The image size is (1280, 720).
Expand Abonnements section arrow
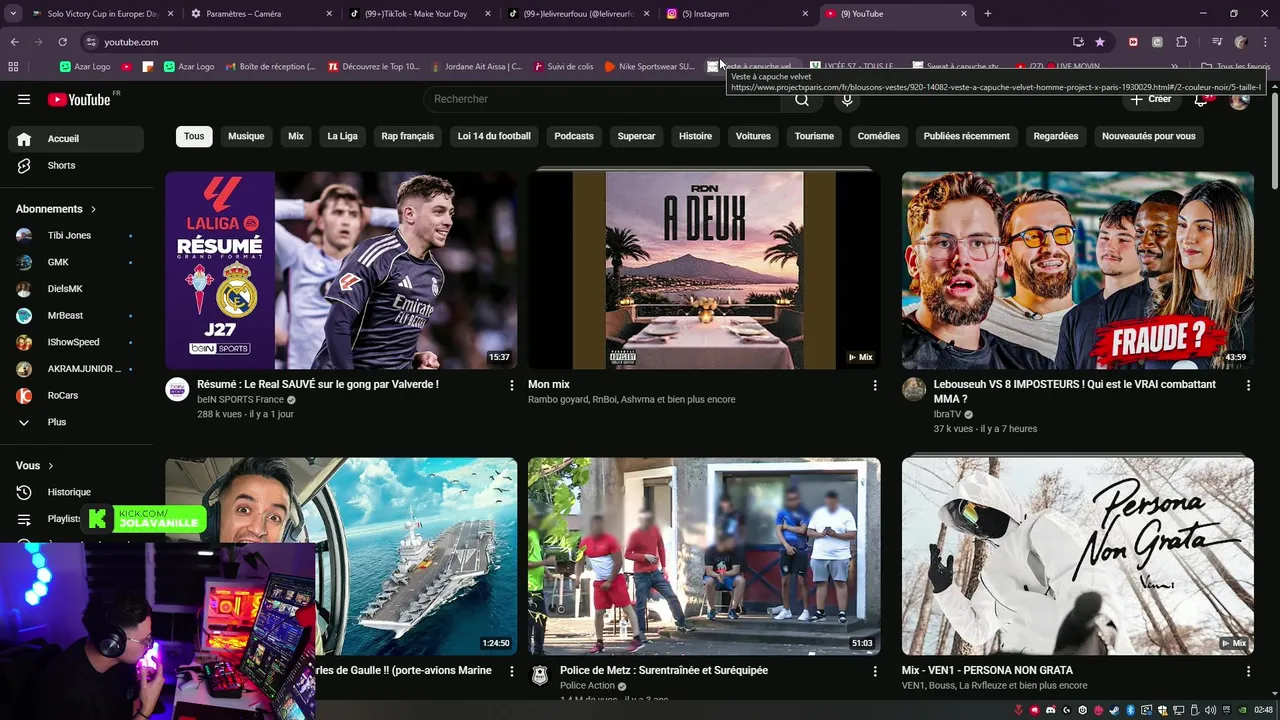coord(94,209)
